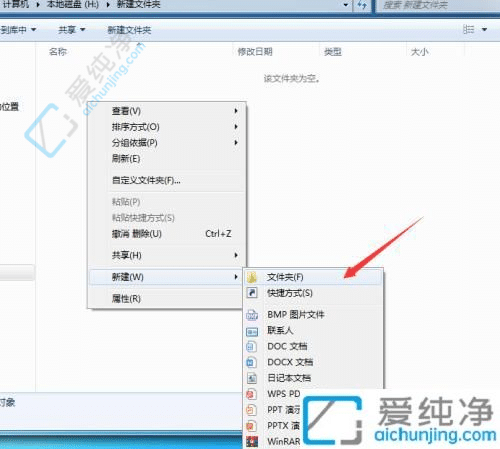Expand the 排序方式(O) submenu arrow

pyautogui.click(x=236, y=127)
